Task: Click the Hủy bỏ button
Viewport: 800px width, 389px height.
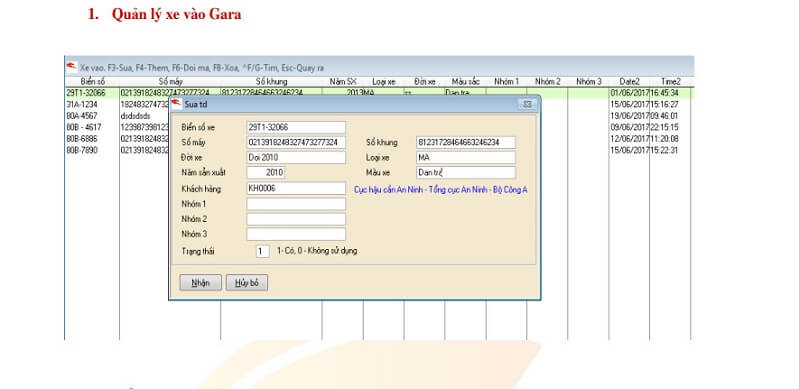Action: [x=246, y=282]
